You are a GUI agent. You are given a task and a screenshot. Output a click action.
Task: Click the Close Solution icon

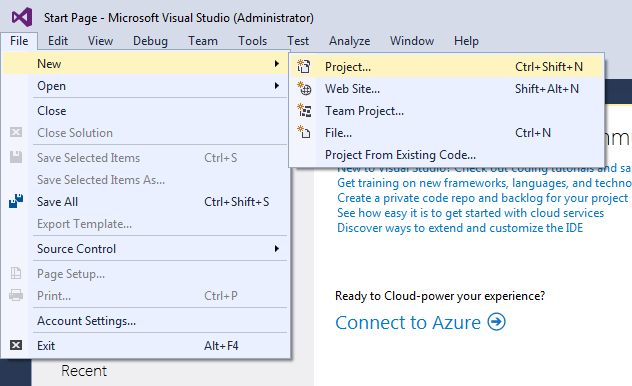[16, 132]
